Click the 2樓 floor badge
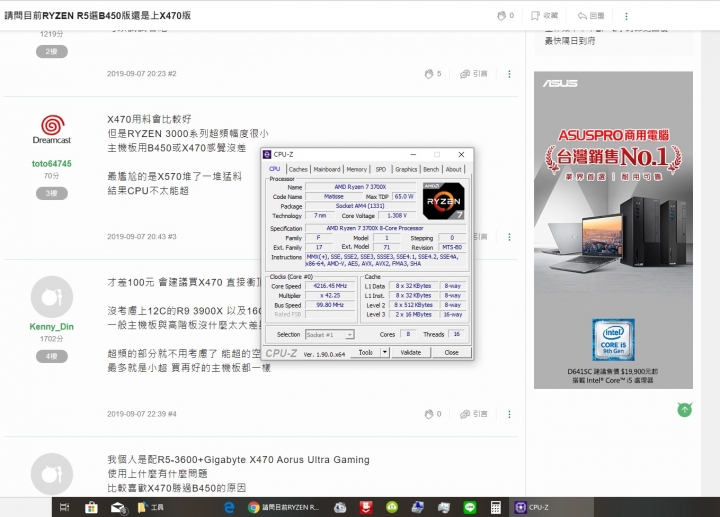Viewport: 720px width, 517px height. tap(52, 51)
